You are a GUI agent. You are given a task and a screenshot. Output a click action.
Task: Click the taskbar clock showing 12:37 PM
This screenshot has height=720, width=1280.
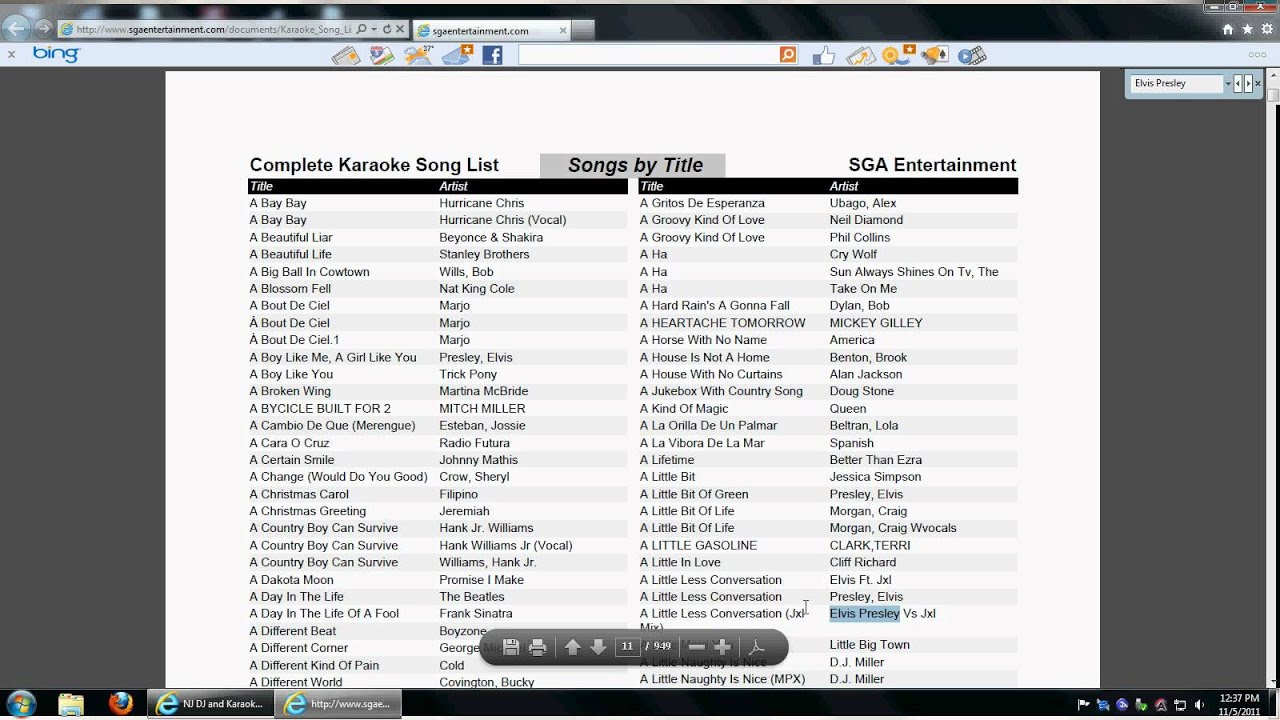(x=1240, y=704)
